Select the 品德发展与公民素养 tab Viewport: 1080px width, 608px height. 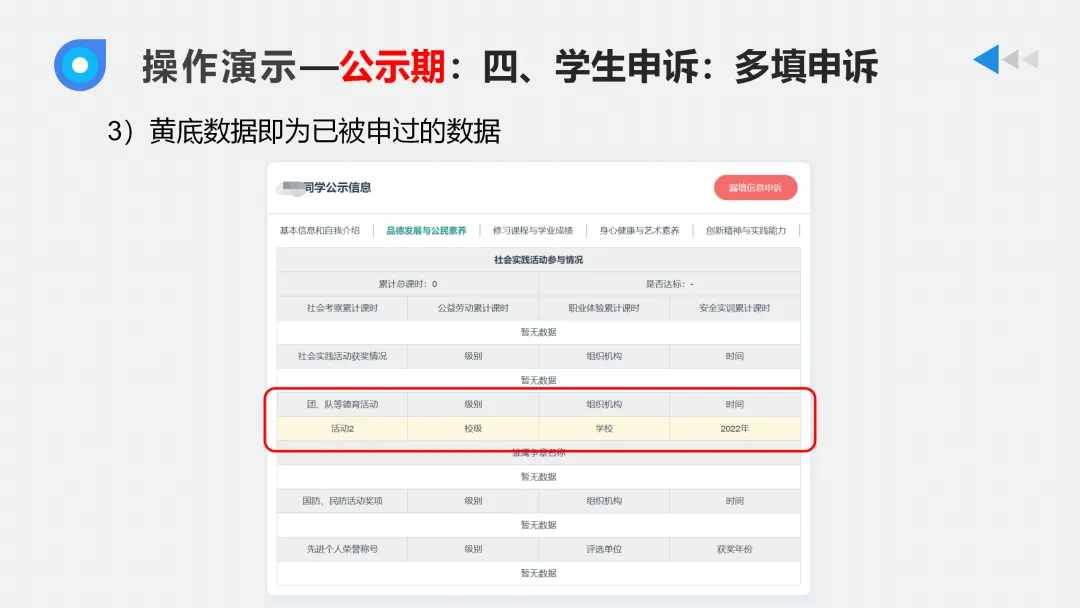(427, 229)
